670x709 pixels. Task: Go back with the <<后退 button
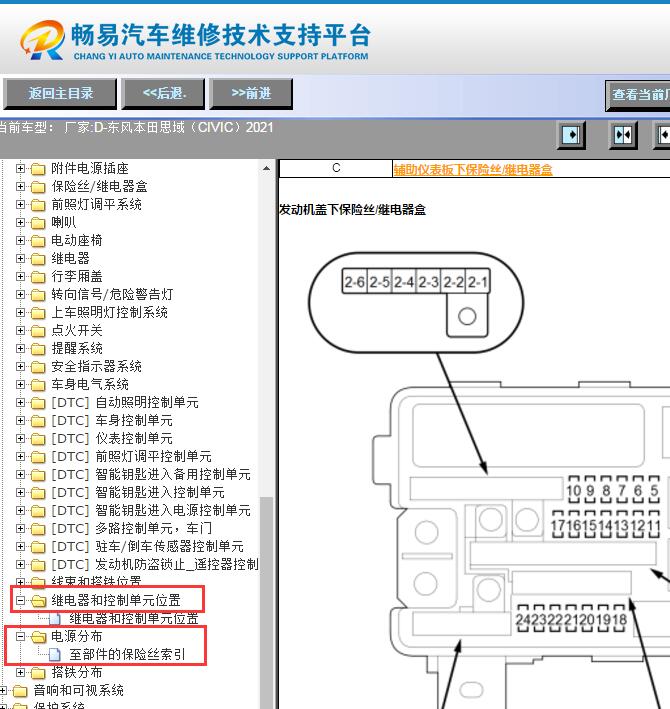[x=164, y=94]
